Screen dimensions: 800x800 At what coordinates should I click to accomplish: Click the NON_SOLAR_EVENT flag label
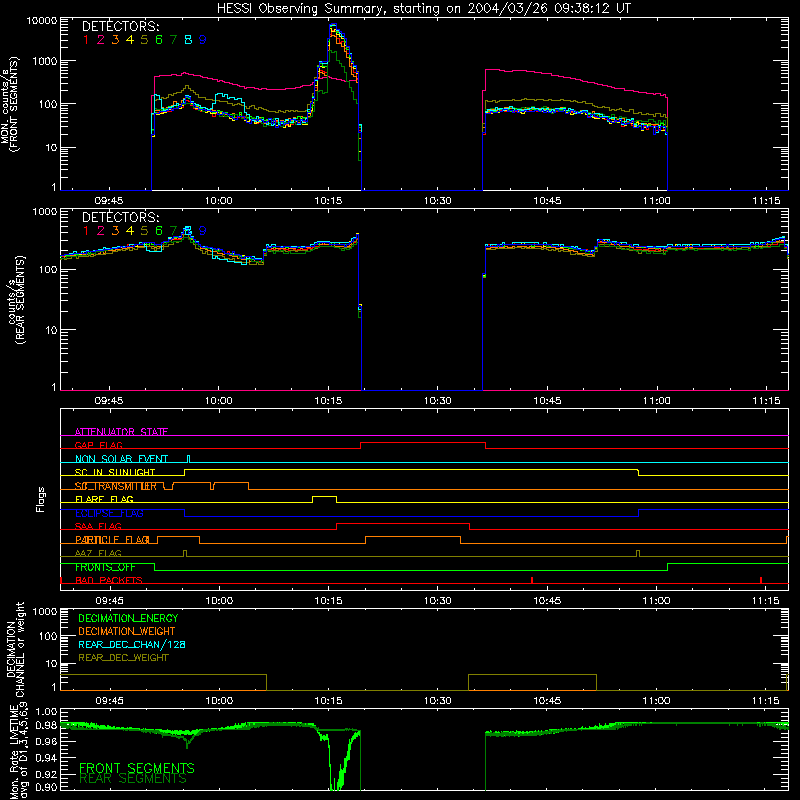(x=121, y=459)
